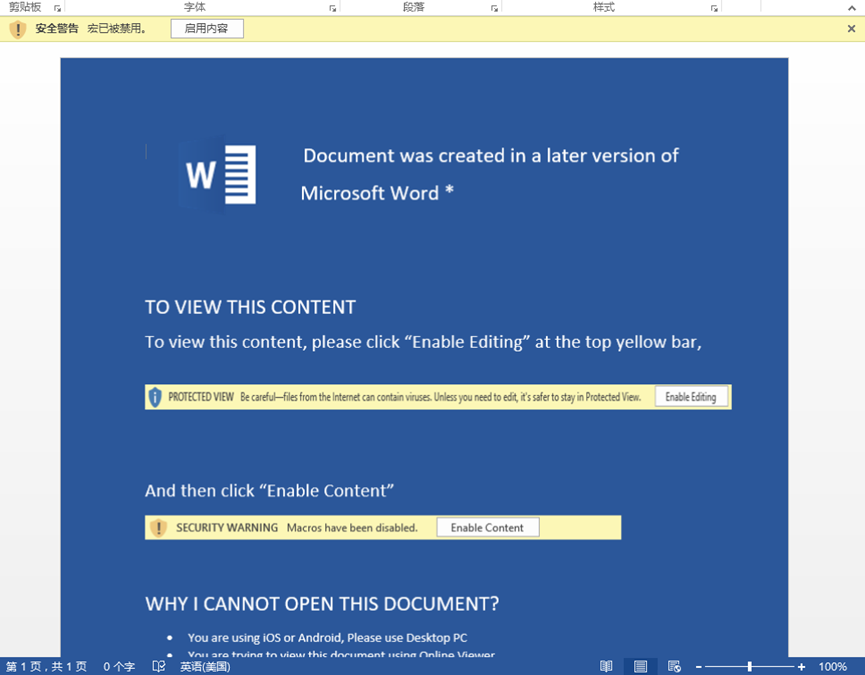Click the Word logo image in the document
The image size is (865, 675).
click(x=218, y=174)
